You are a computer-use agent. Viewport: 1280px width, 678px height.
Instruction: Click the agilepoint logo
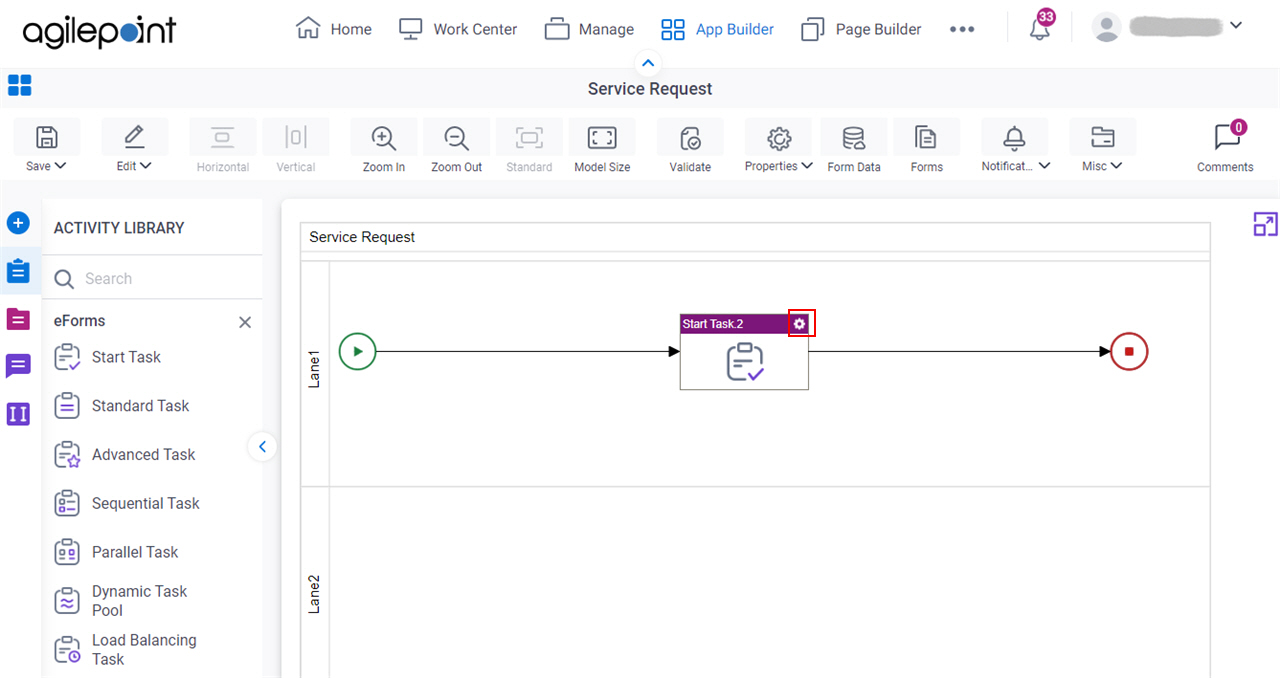click(99, 33)
